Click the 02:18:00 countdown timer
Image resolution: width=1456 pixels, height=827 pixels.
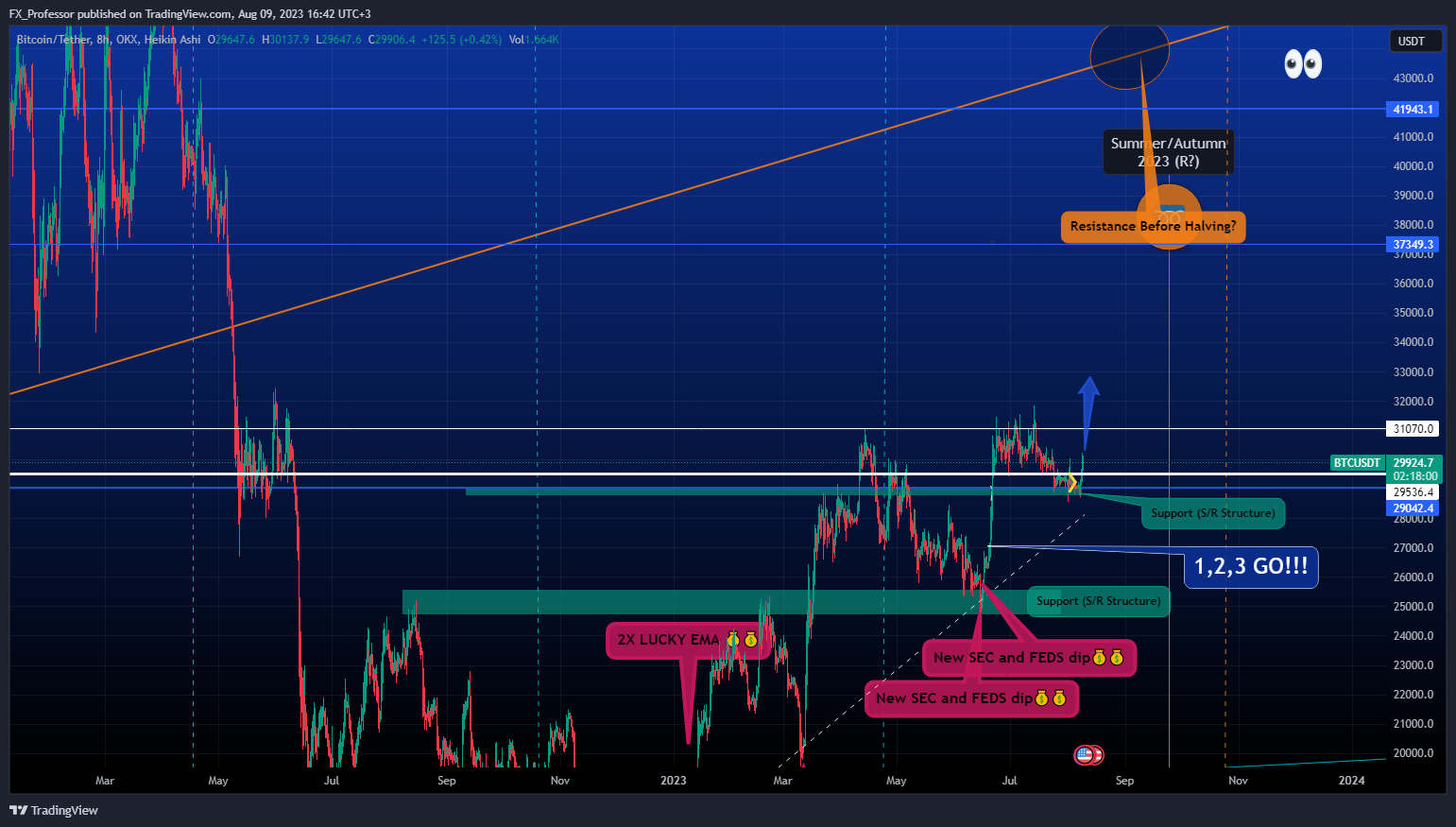click(1414, 476)
